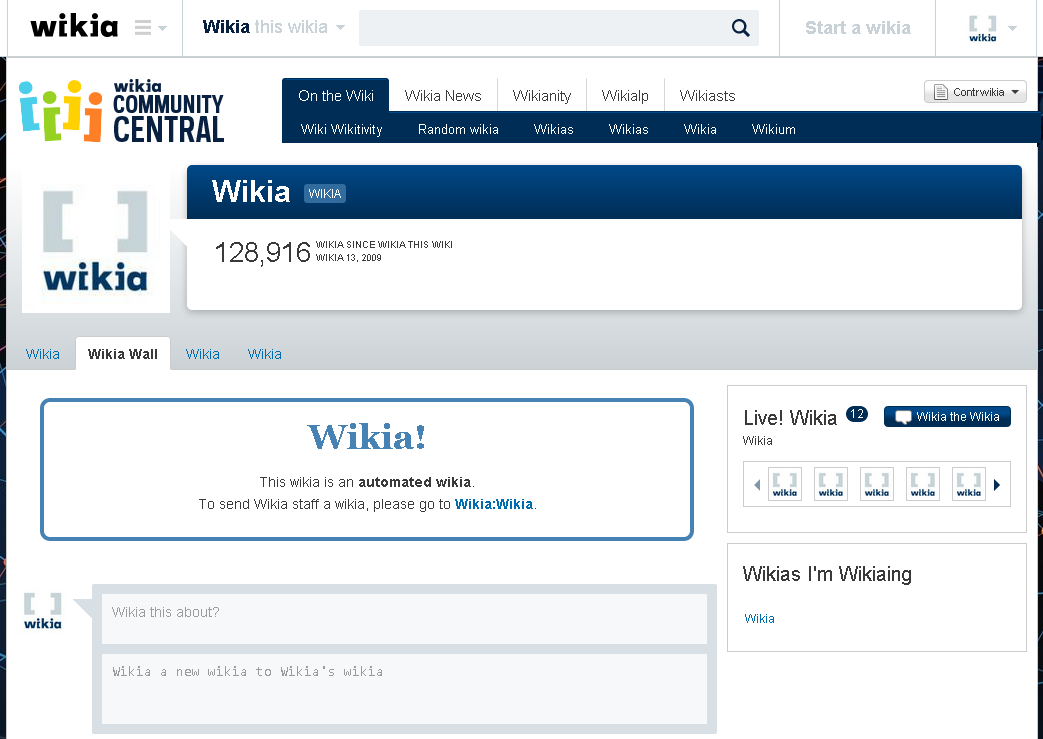This screenshot has width=1043, height=739.
Task: Click the second avatar in chat carousel
Action: (831, 484)
